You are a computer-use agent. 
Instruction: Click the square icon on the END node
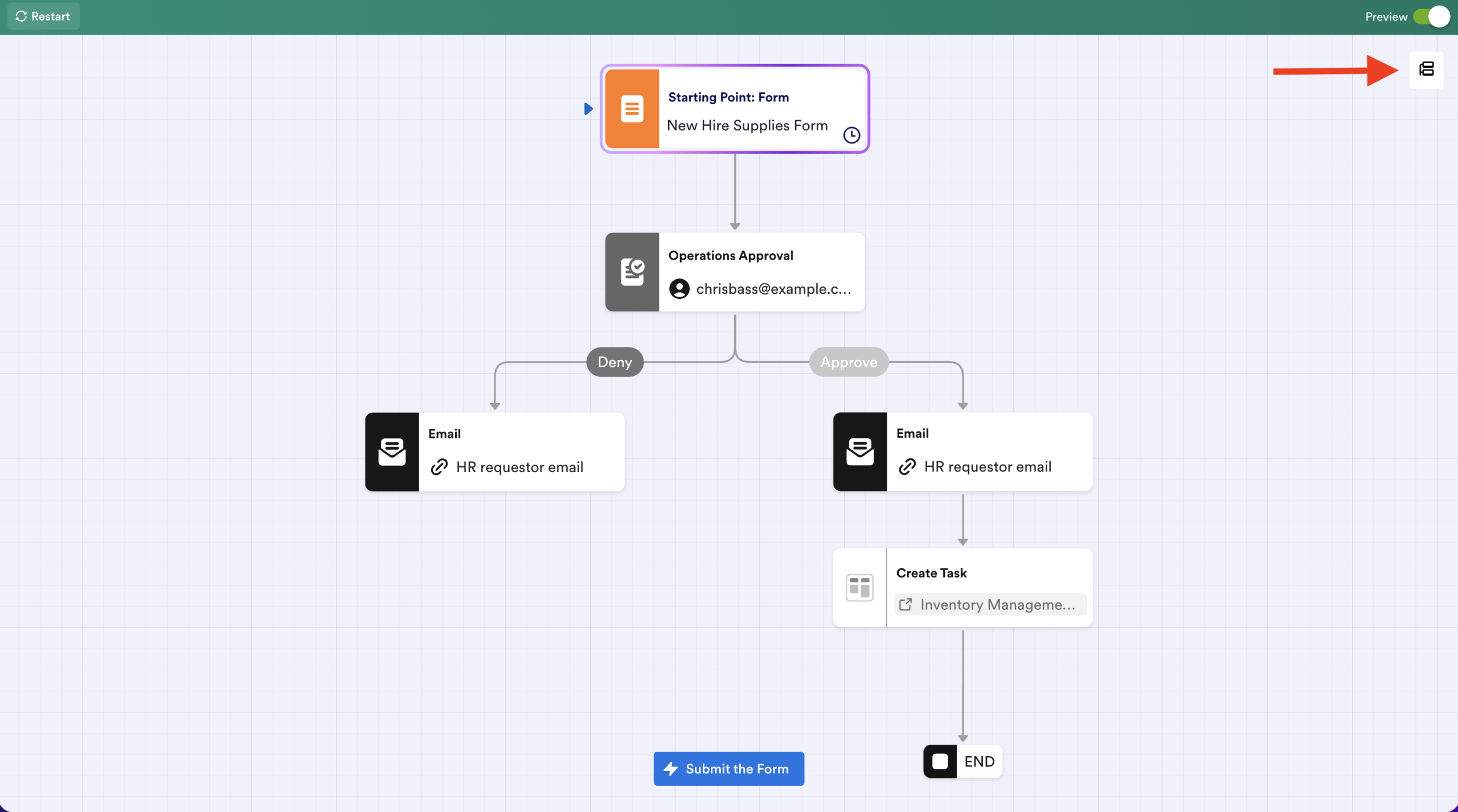coord(939,761)
